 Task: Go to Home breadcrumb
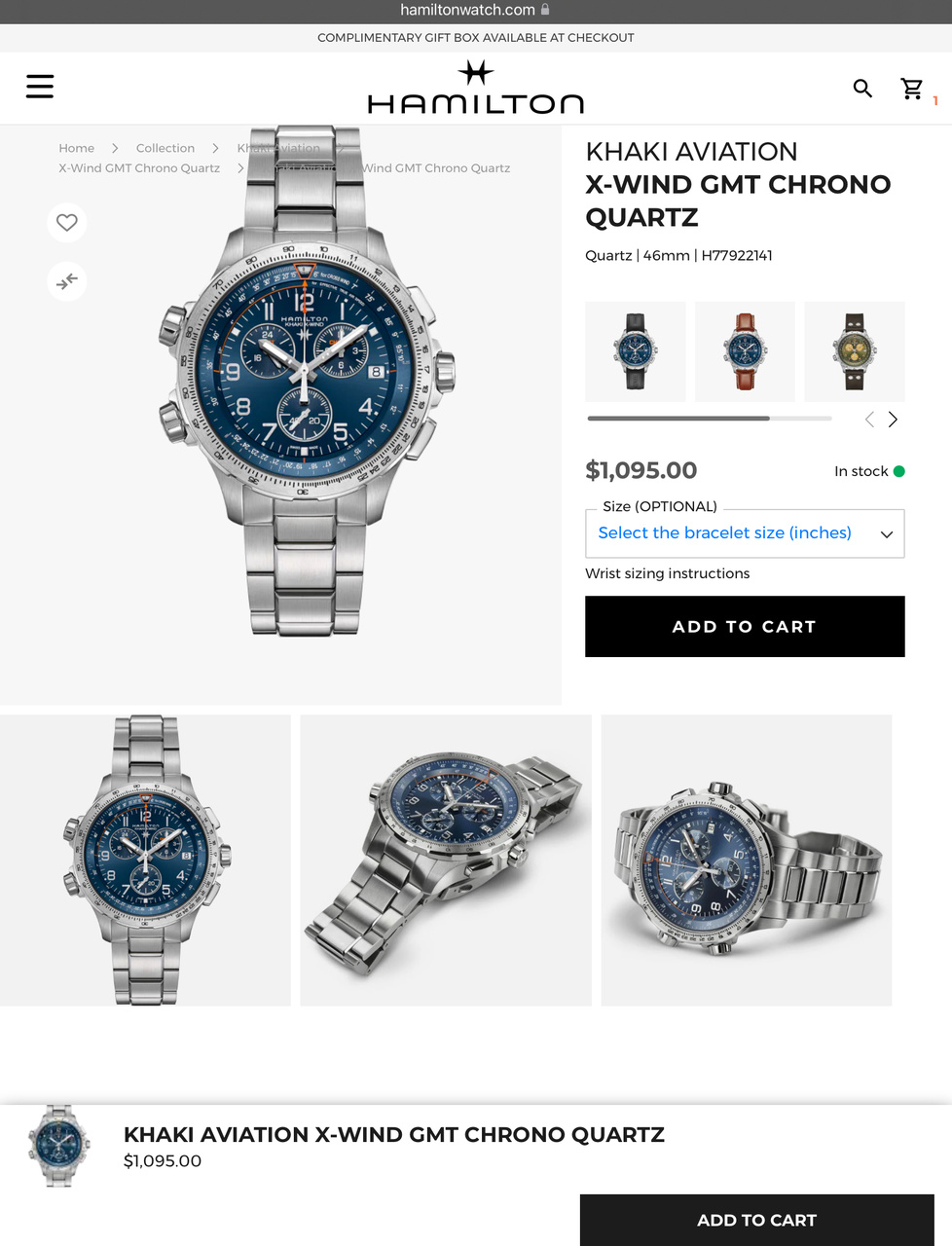77,148
